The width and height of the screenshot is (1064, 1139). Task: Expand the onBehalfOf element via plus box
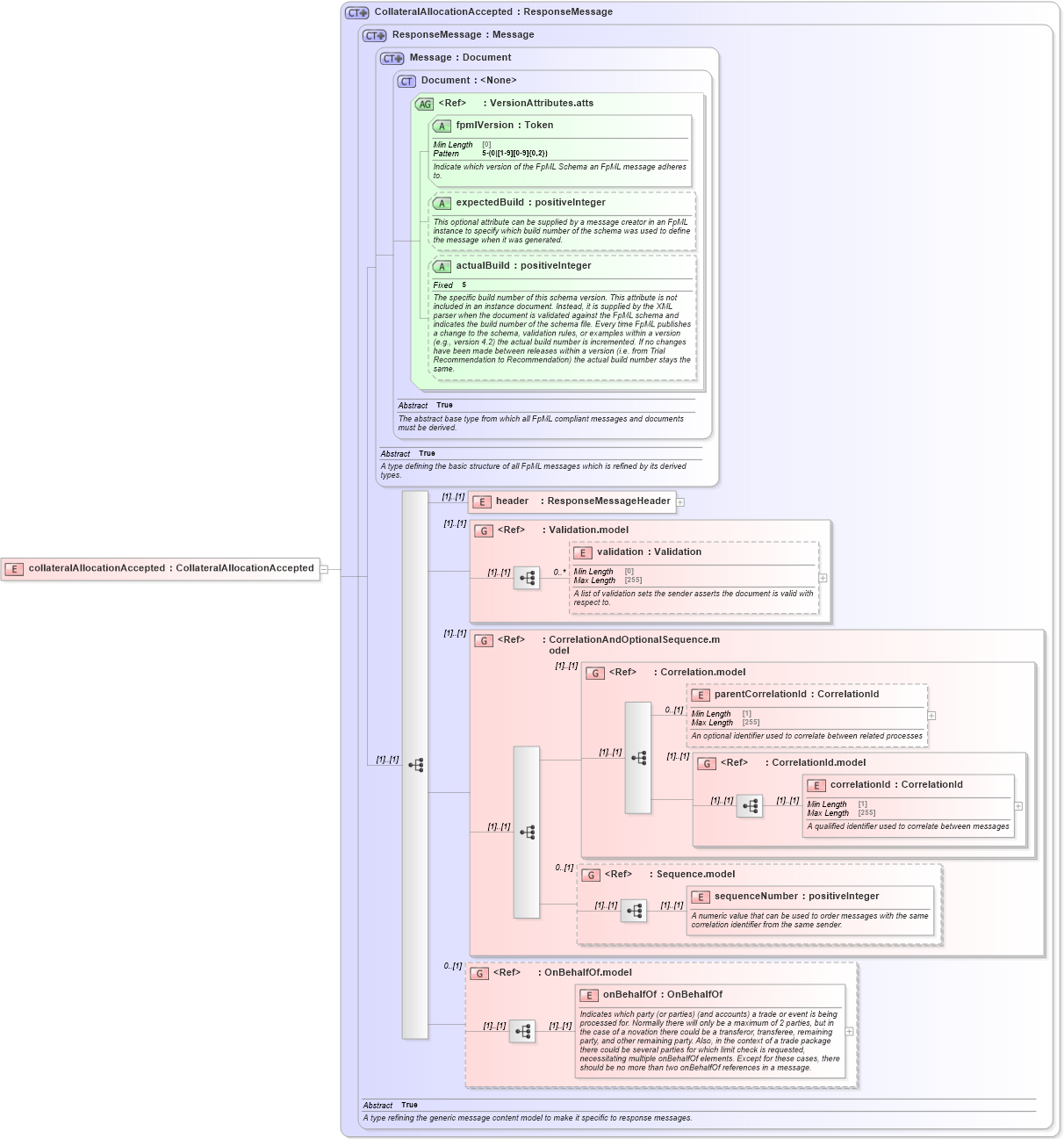(848, 1031)
